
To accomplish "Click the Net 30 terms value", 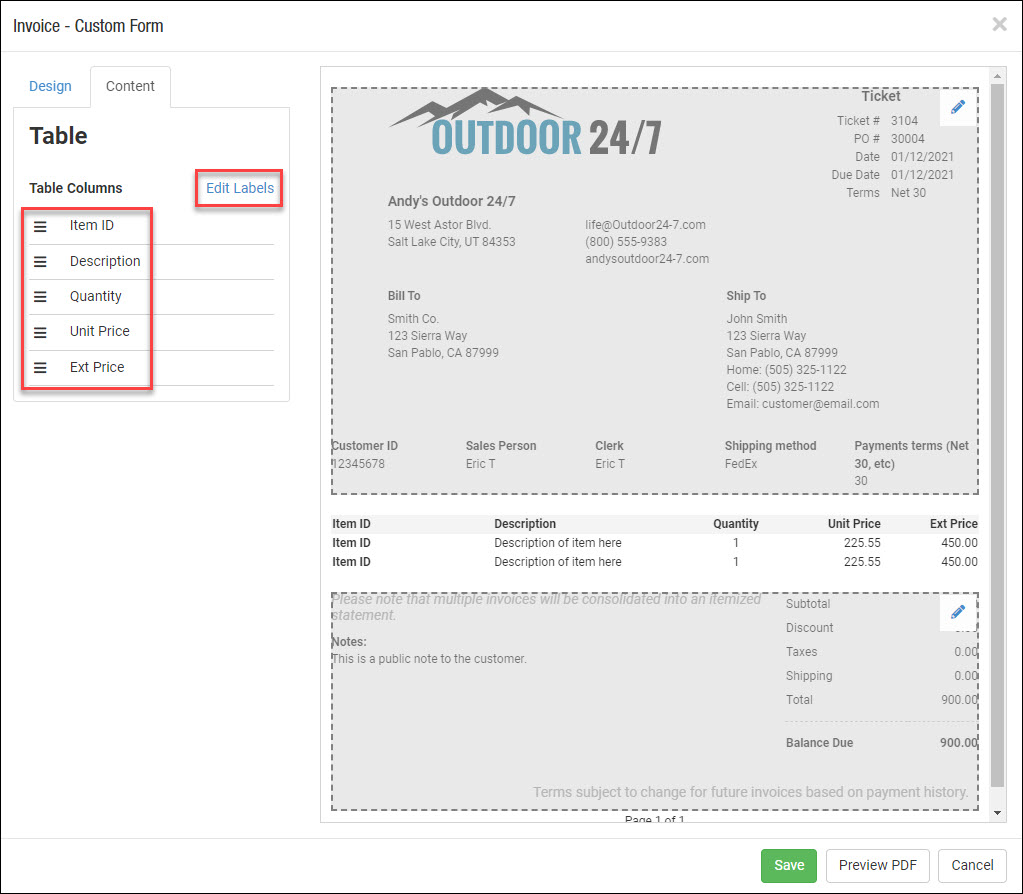I will click(908, 193).
